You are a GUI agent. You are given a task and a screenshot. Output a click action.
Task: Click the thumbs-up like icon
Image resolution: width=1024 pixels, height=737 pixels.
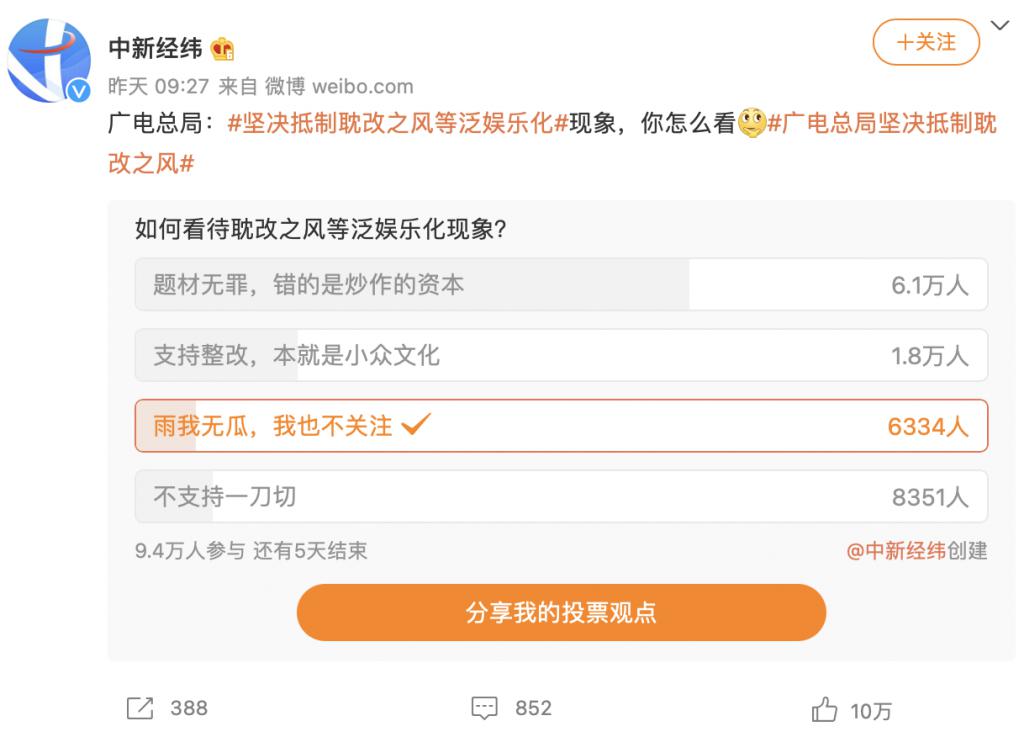(x=826, y=708)
